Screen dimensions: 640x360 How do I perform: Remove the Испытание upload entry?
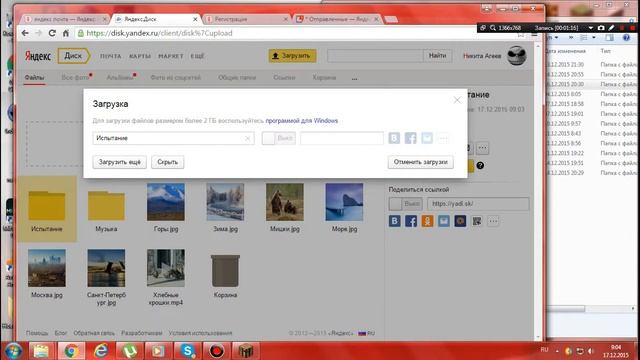point(247,138)
